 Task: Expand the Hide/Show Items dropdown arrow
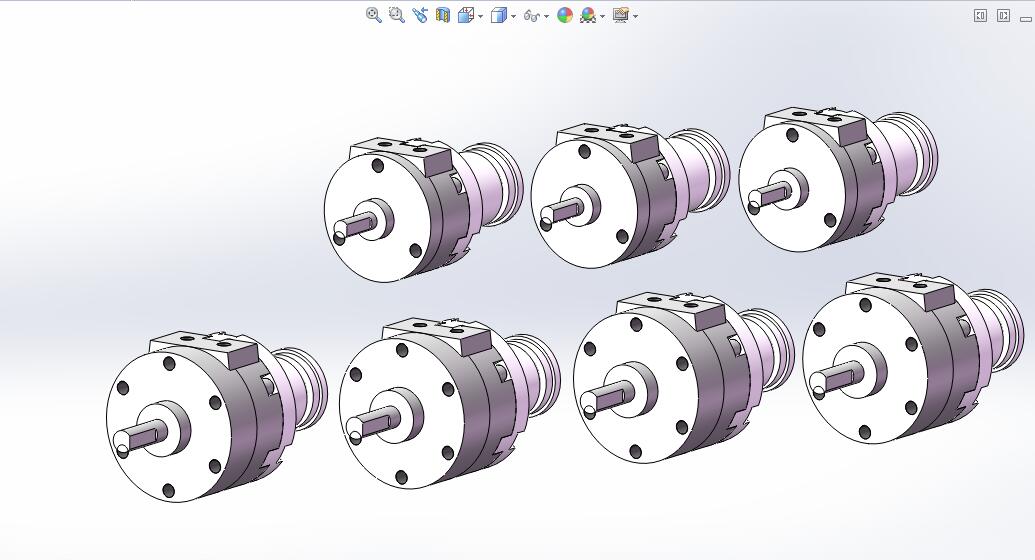point(547,16)
